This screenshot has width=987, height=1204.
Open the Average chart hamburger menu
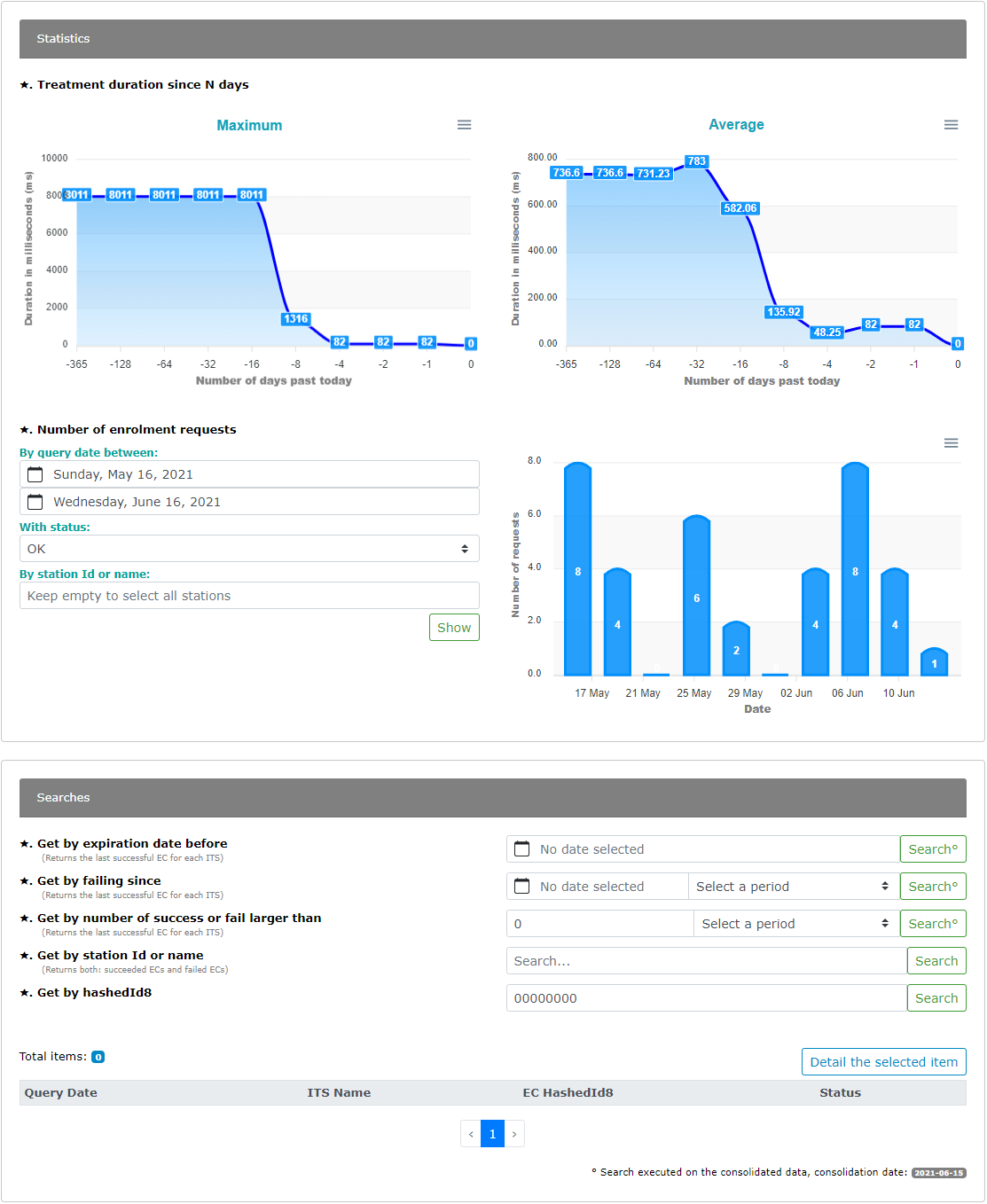click(x=951, y=125)
